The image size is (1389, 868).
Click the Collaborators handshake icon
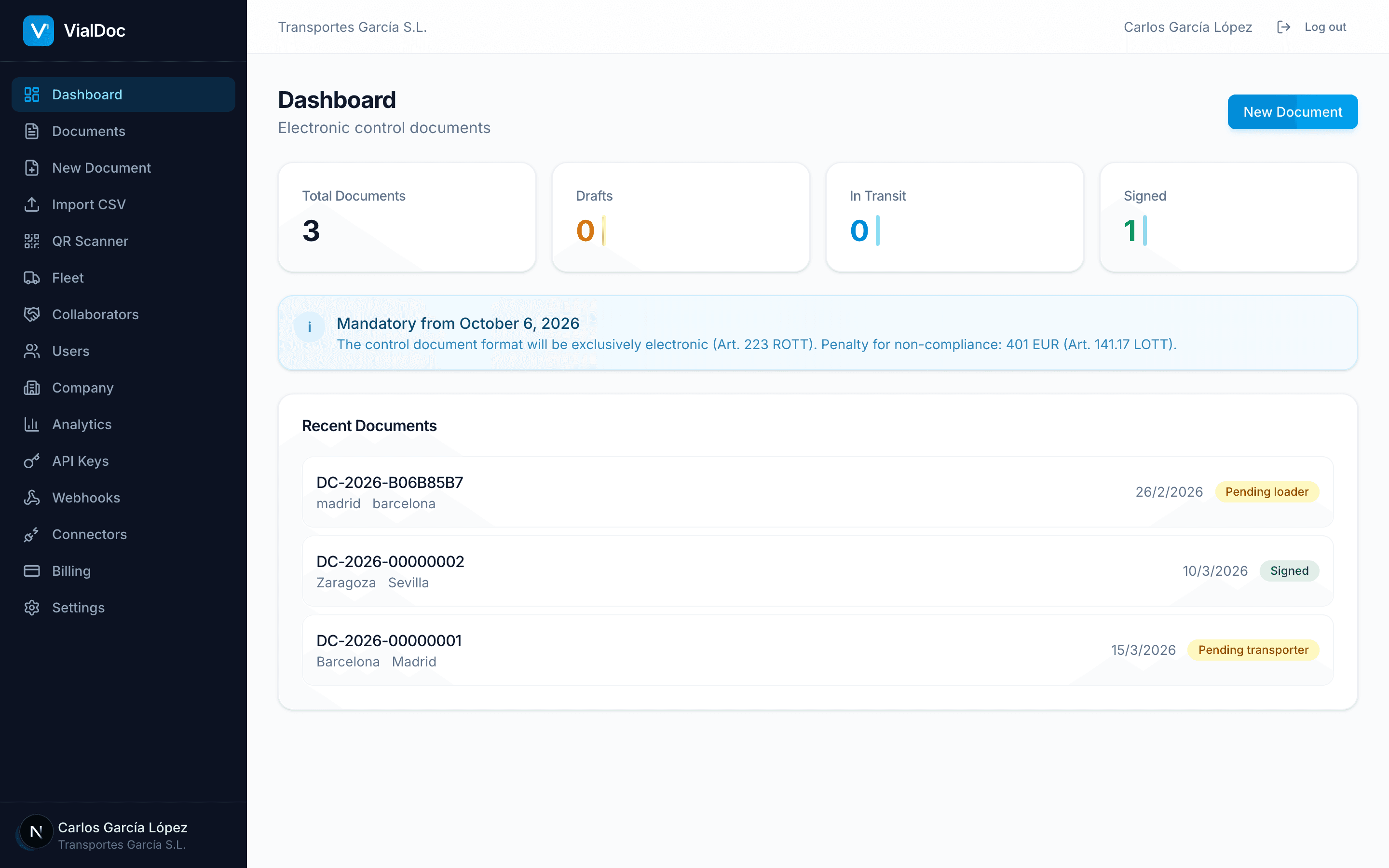coord(31,314)
